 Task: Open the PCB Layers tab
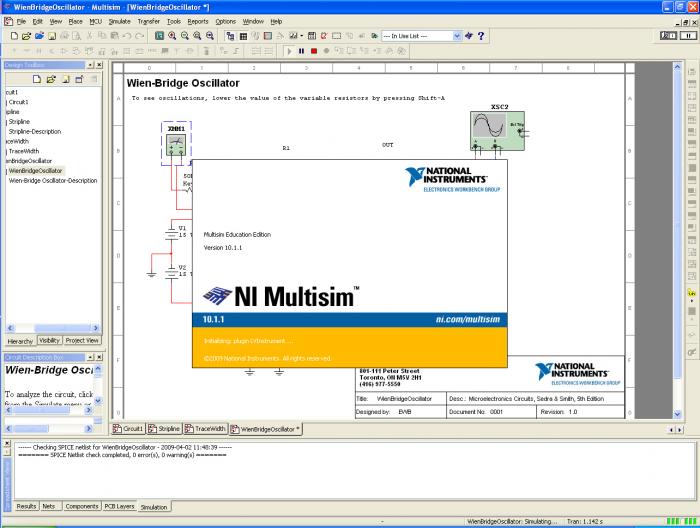(119, 506)
